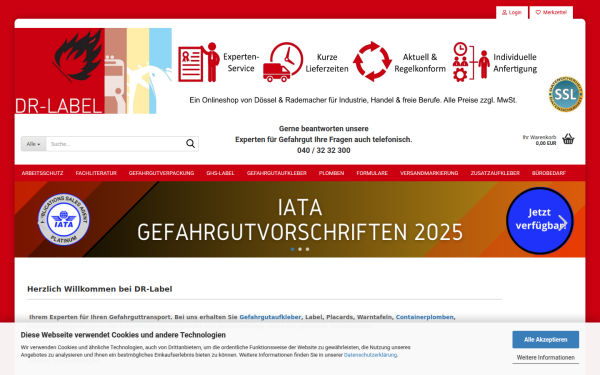Select the first banner slide dot

292,249
